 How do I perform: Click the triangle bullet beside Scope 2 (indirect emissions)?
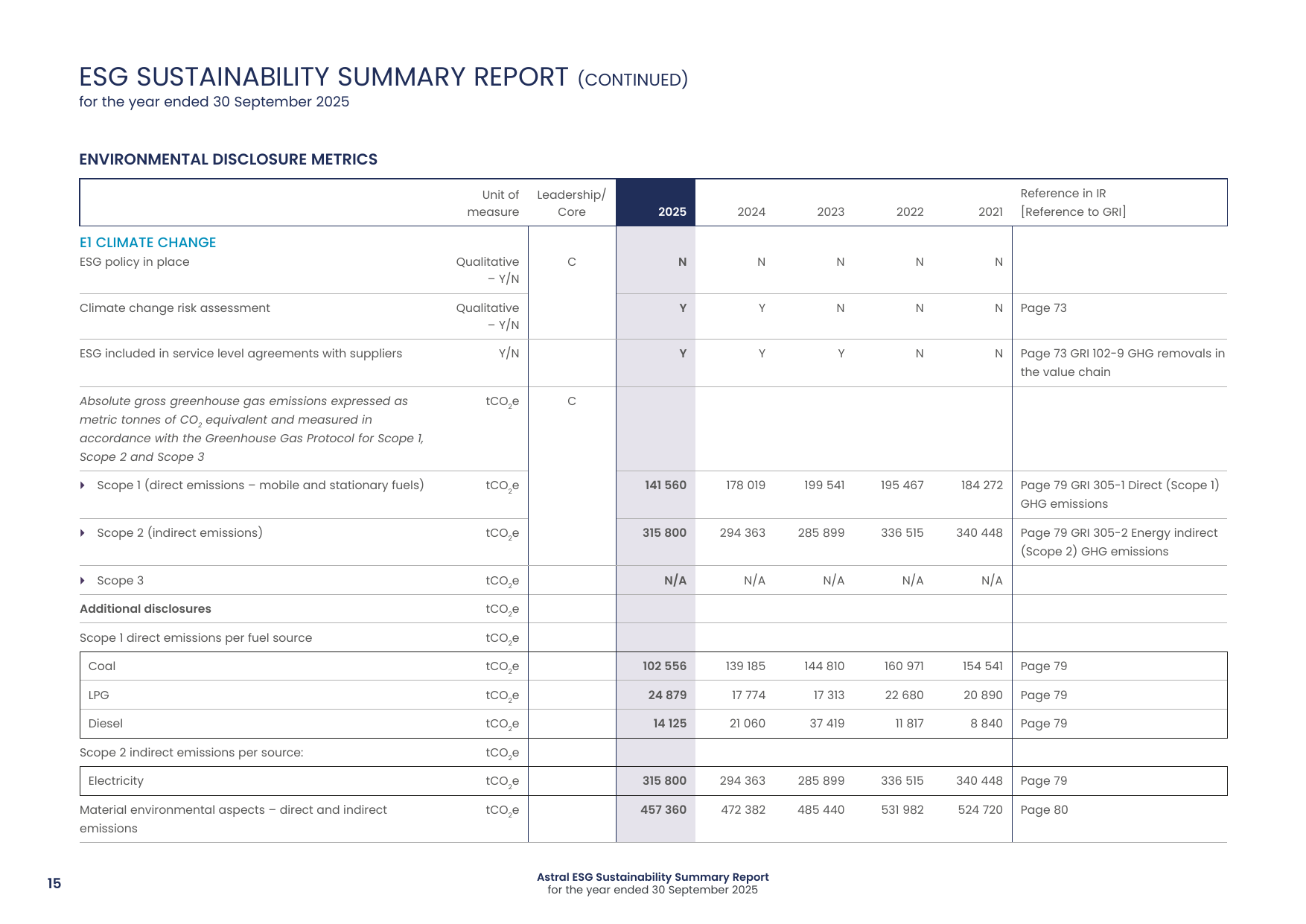point(83,533)
